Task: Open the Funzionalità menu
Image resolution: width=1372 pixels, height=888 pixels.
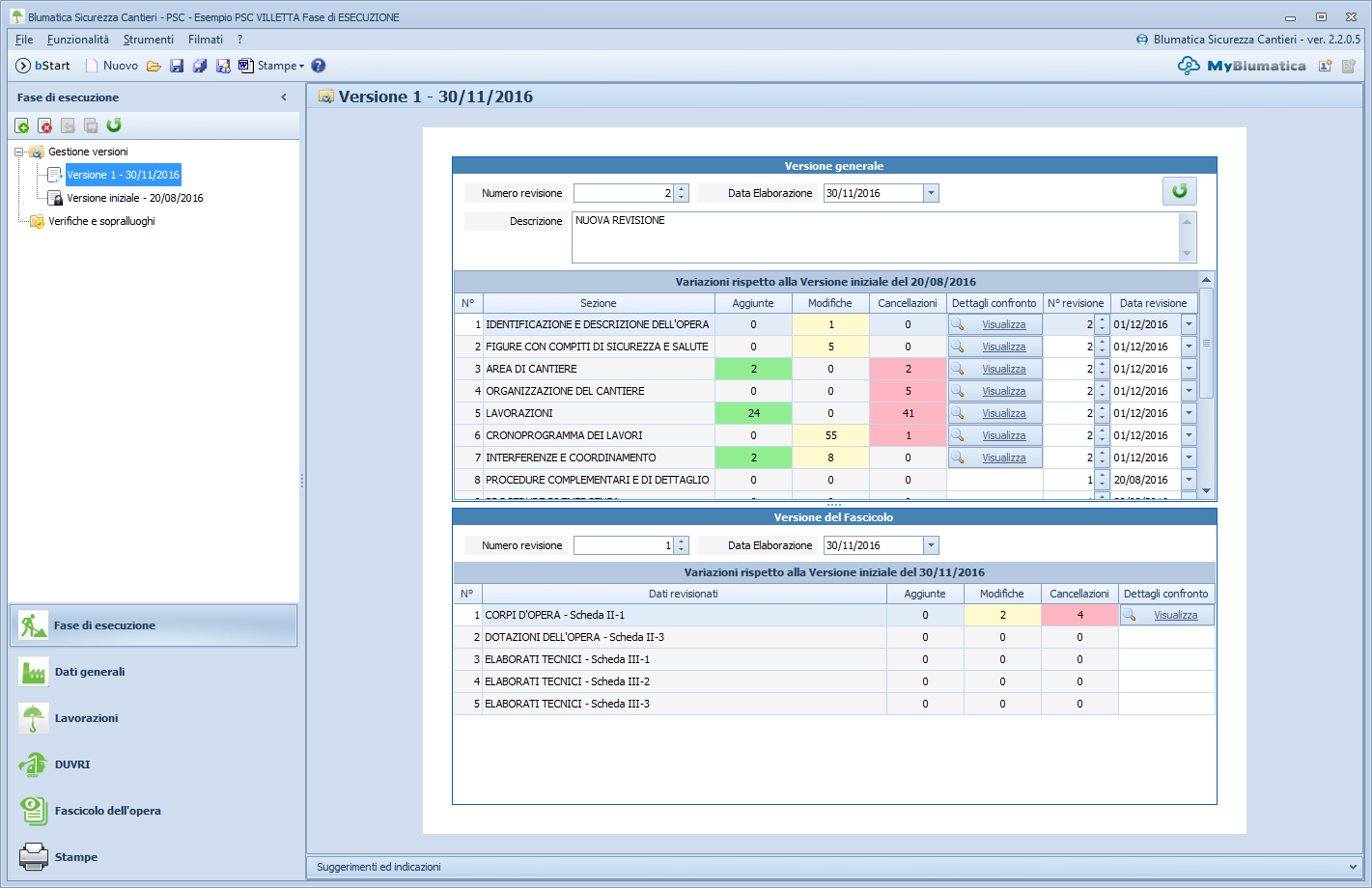Action: [x=78, y=40]
